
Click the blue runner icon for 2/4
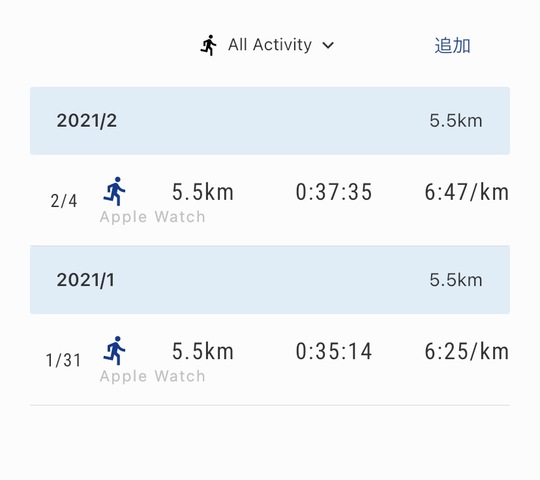click(115, 191)
